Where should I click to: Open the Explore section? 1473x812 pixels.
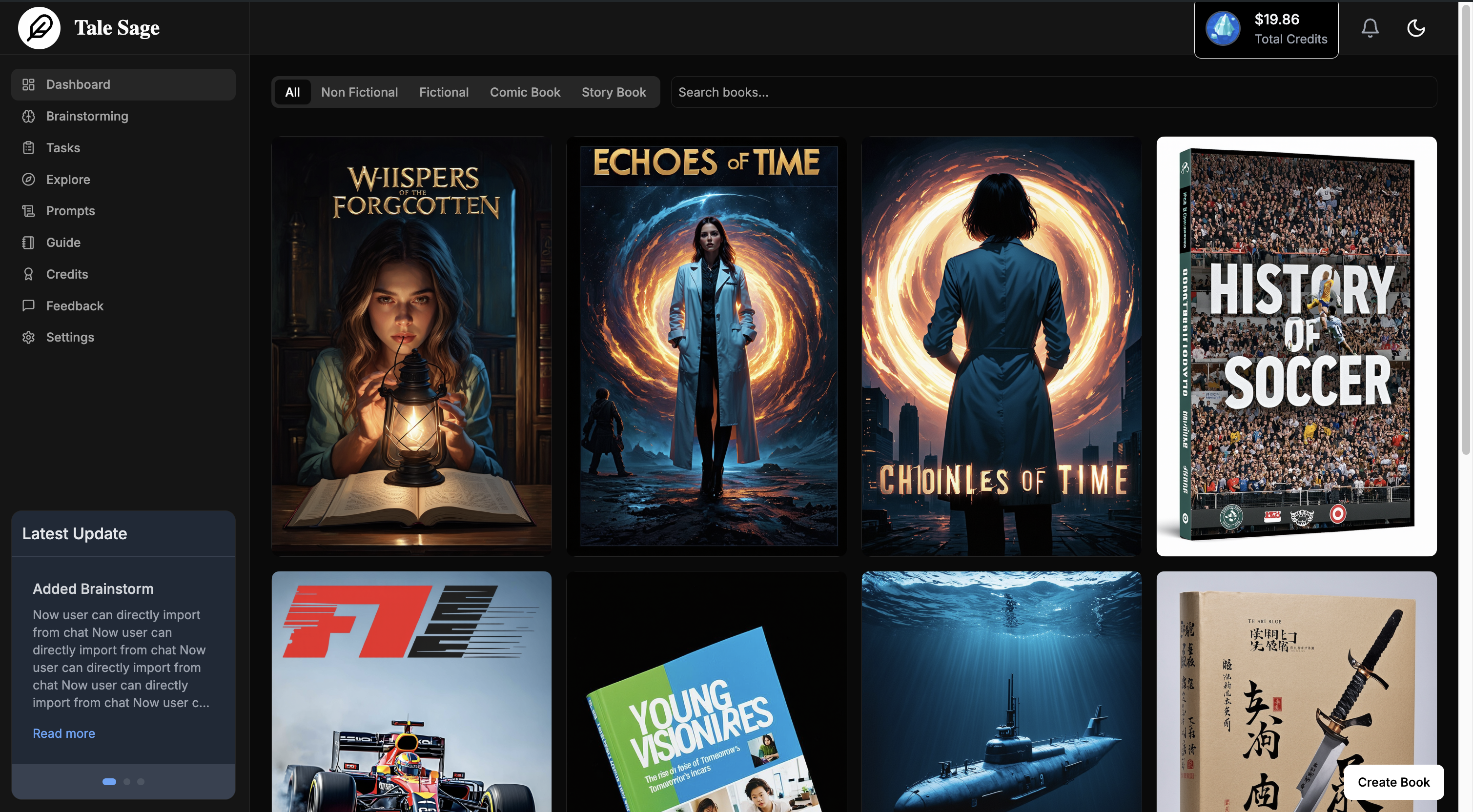pyautogui.click(x=123, y=180)
